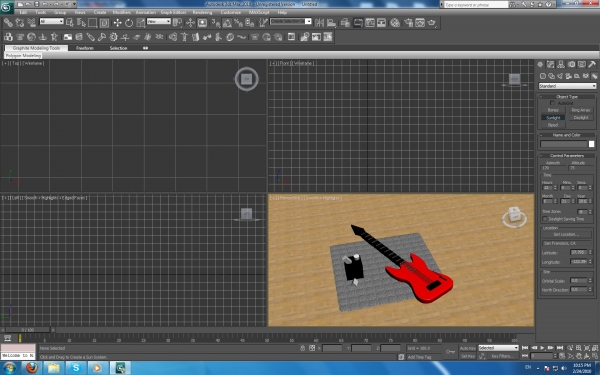Screen dimensions: 600x375
Task: Click the Ring Array button
Action: 581,110
